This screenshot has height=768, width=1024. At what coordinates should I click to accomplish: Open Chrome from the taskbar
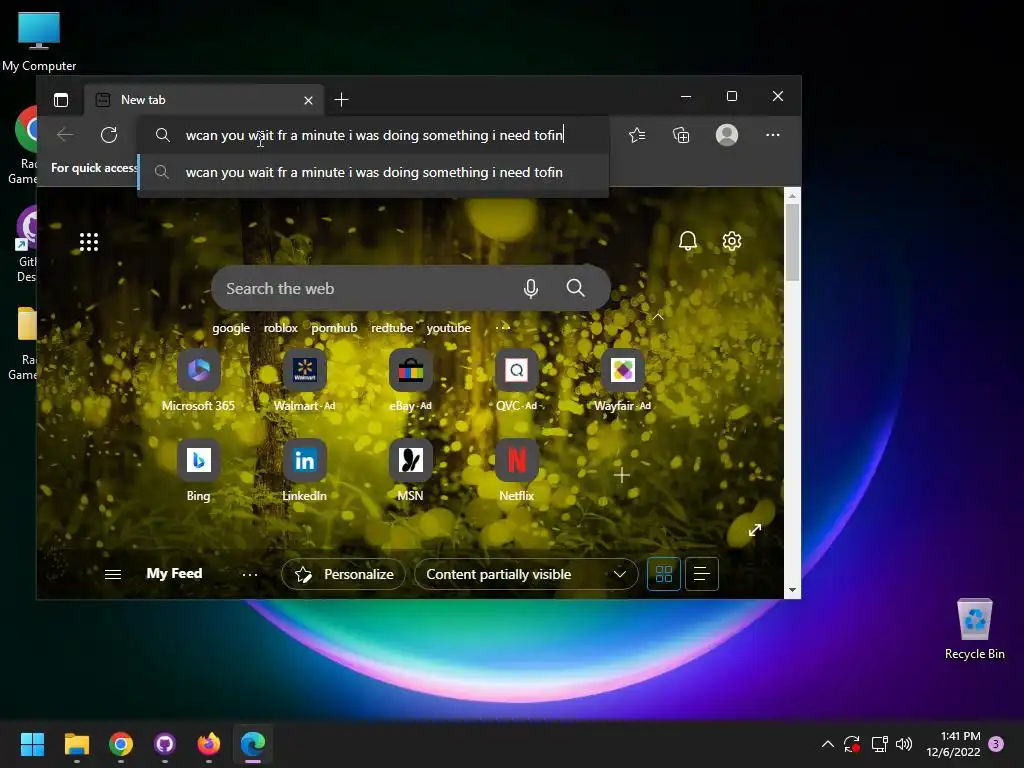[x=121, y=744]
